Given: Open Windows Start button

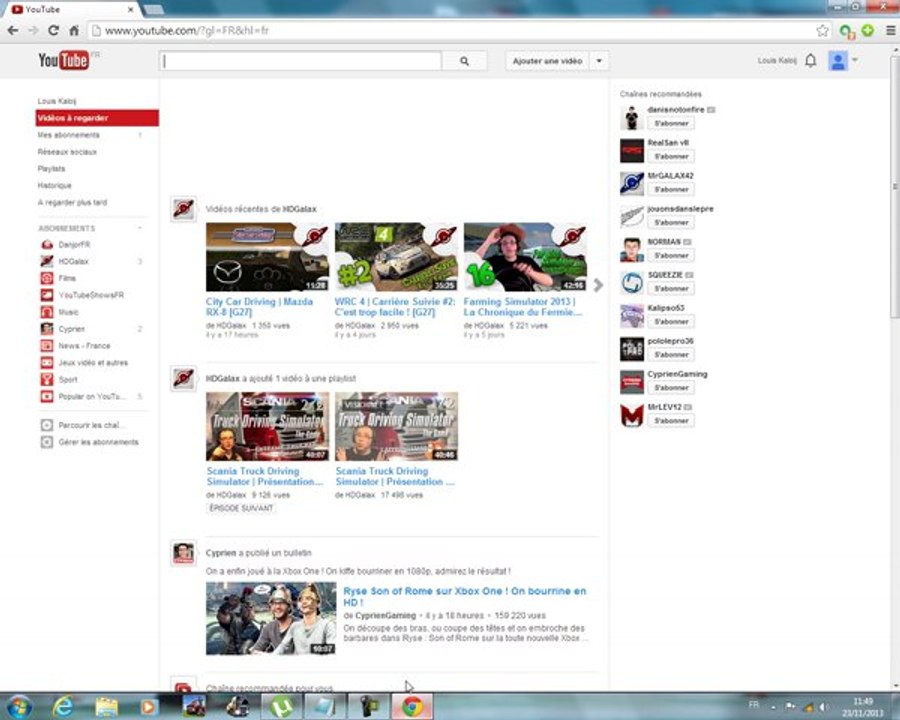Looking at the screenshot, I should coord(18,707).
